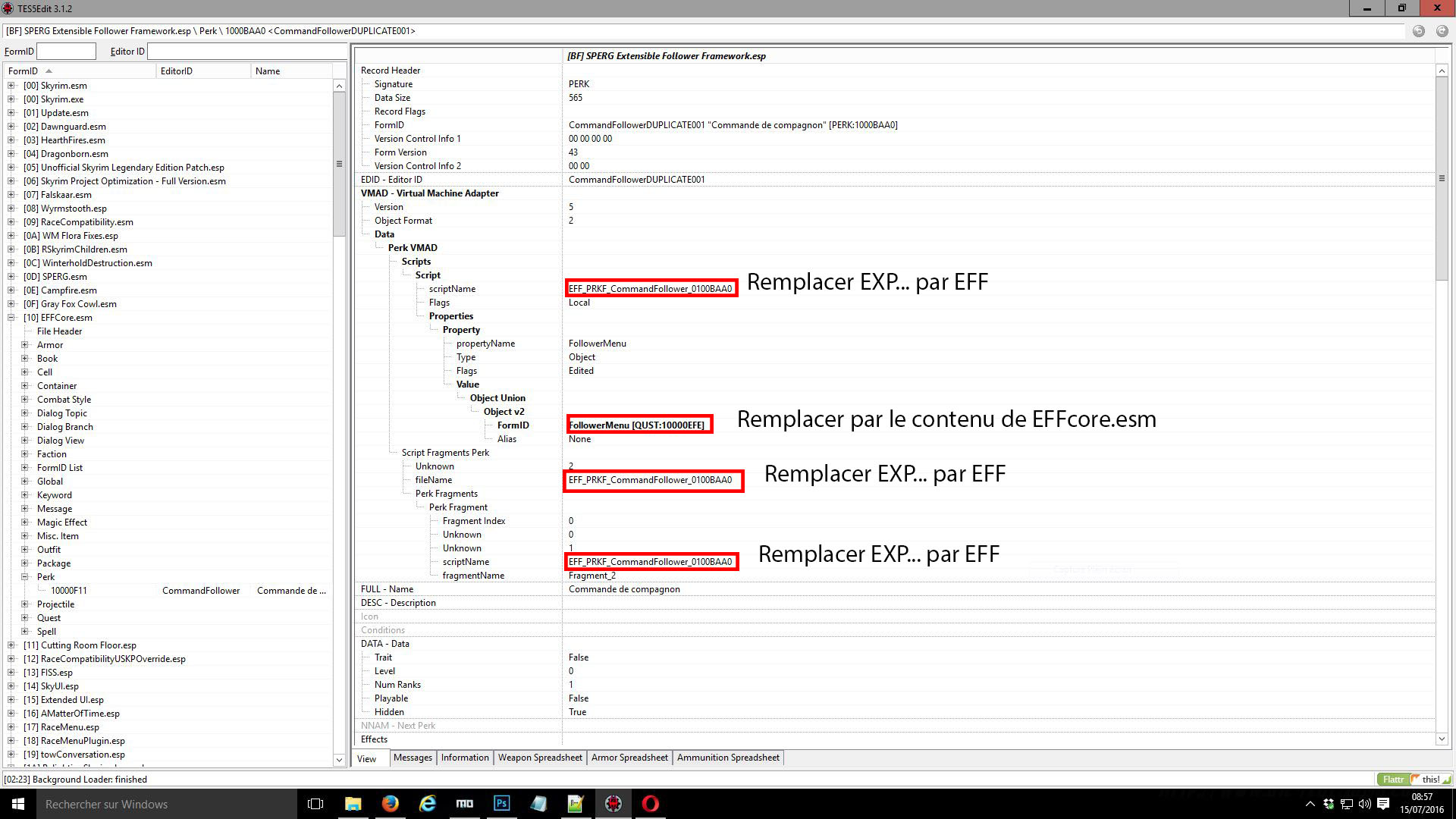Click the EDID - Editor ID row

click(895, 180)
